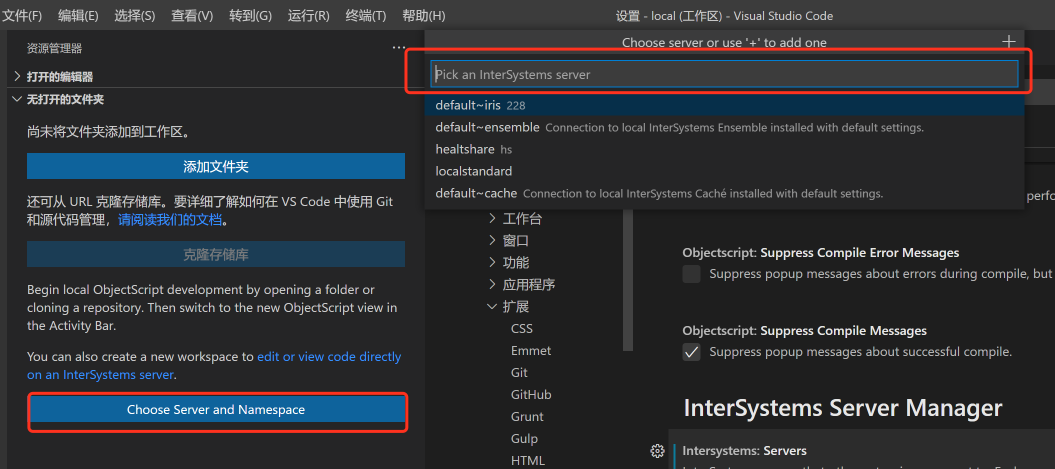Viewport: 1055px width, 469px height.
Task: Select the default~ensemble server entry
Action: (x=724, y=127)
